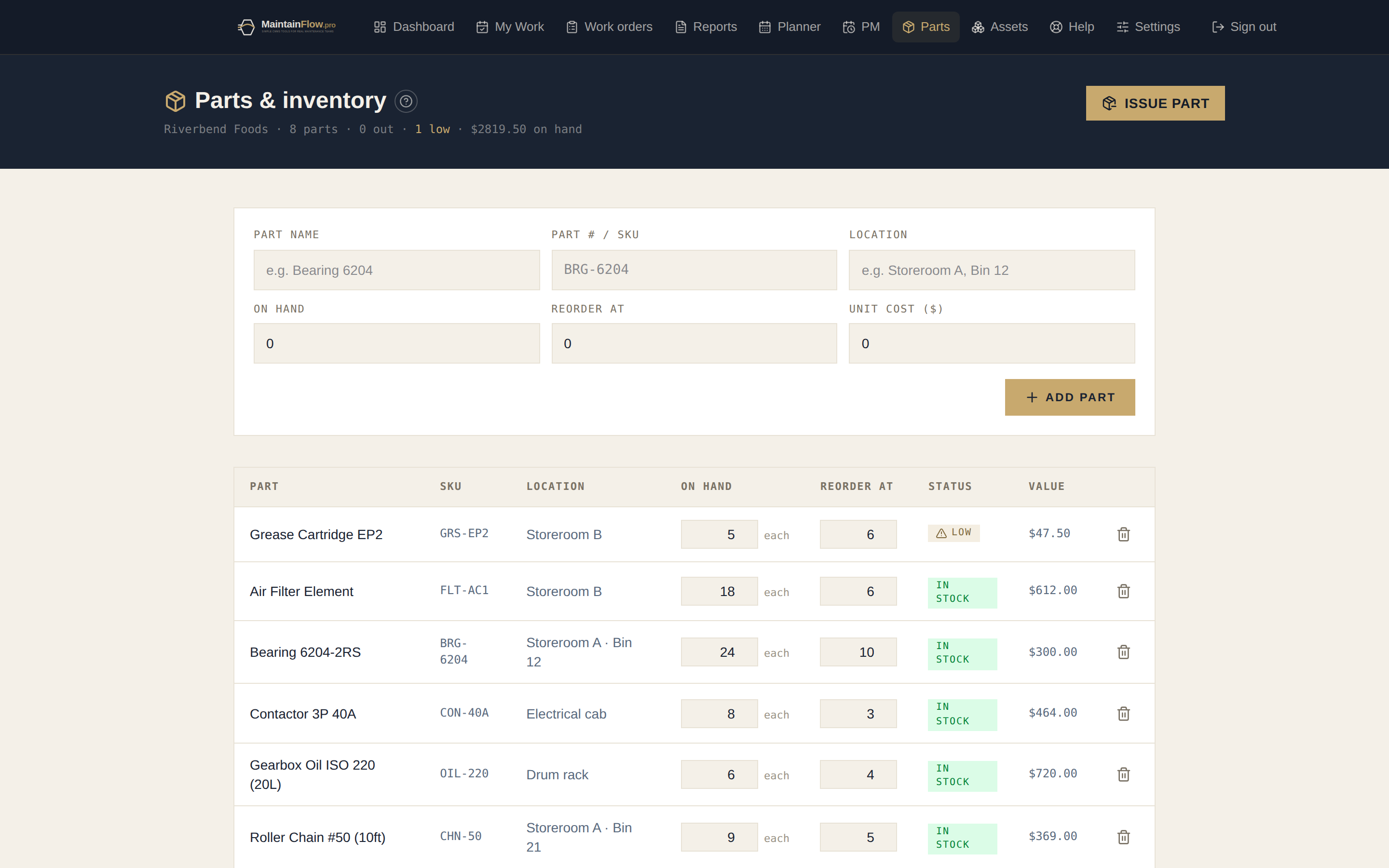Click the $47.50 value cell
1389x868 pixels.
(1049, 533)
